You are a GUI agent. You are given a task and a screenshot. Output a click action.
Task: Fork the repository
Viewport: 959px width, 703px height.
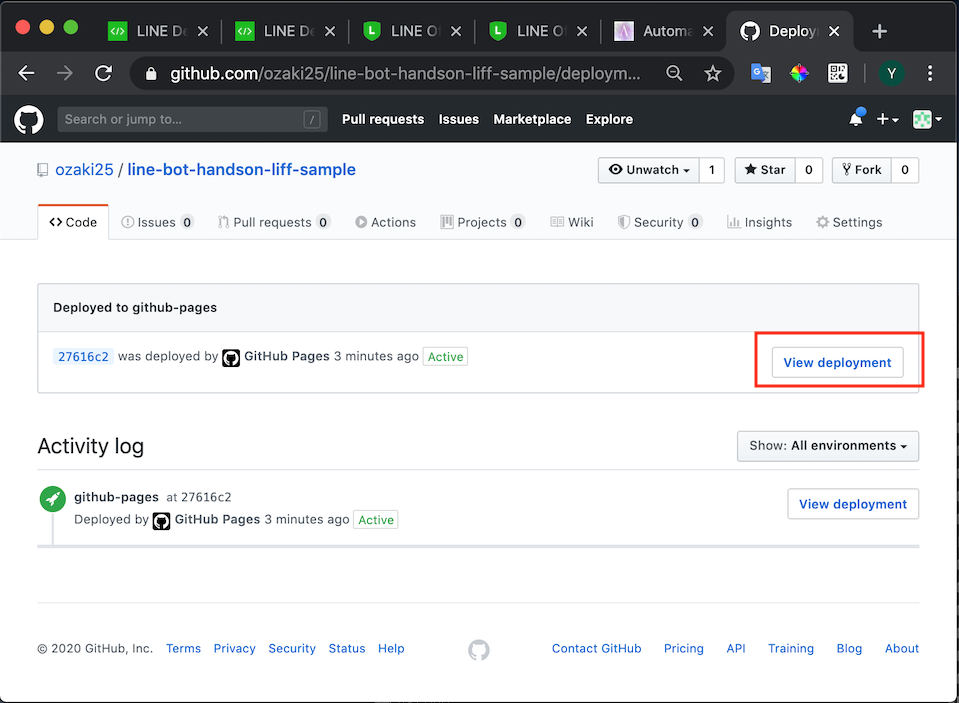862,170
